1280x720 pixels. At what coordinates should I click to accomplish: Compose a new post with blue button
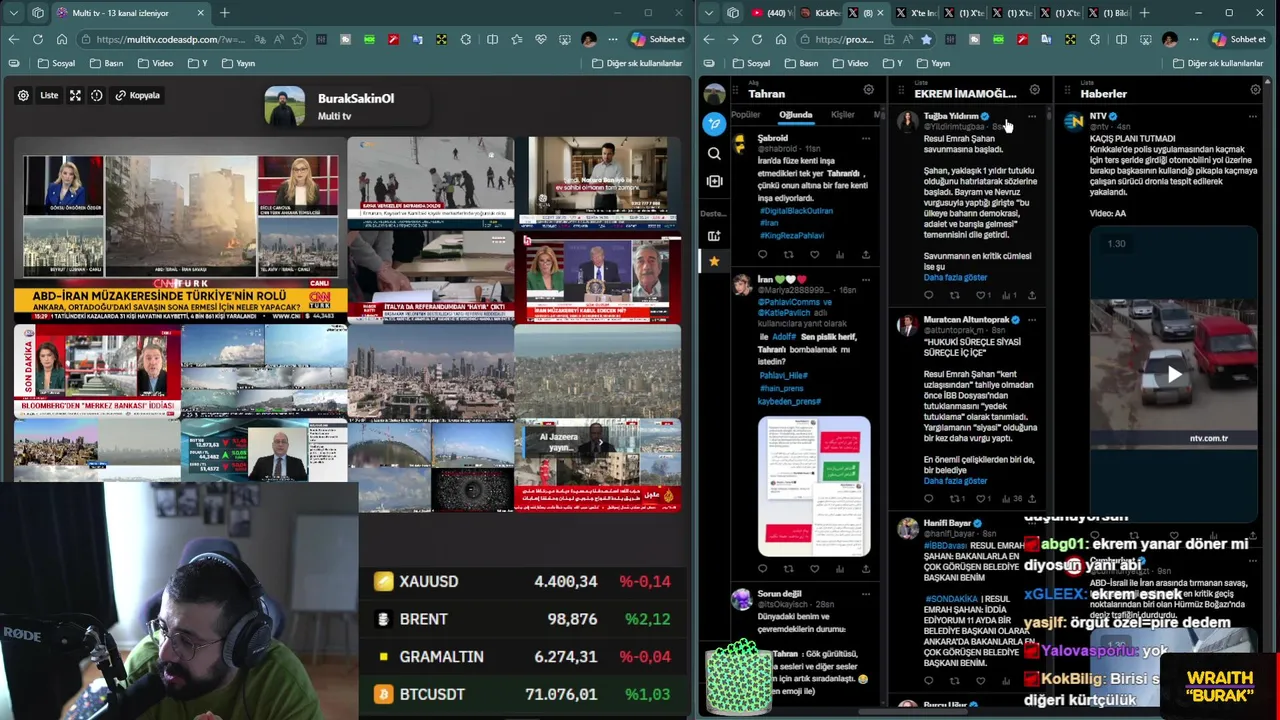point(714,124)
